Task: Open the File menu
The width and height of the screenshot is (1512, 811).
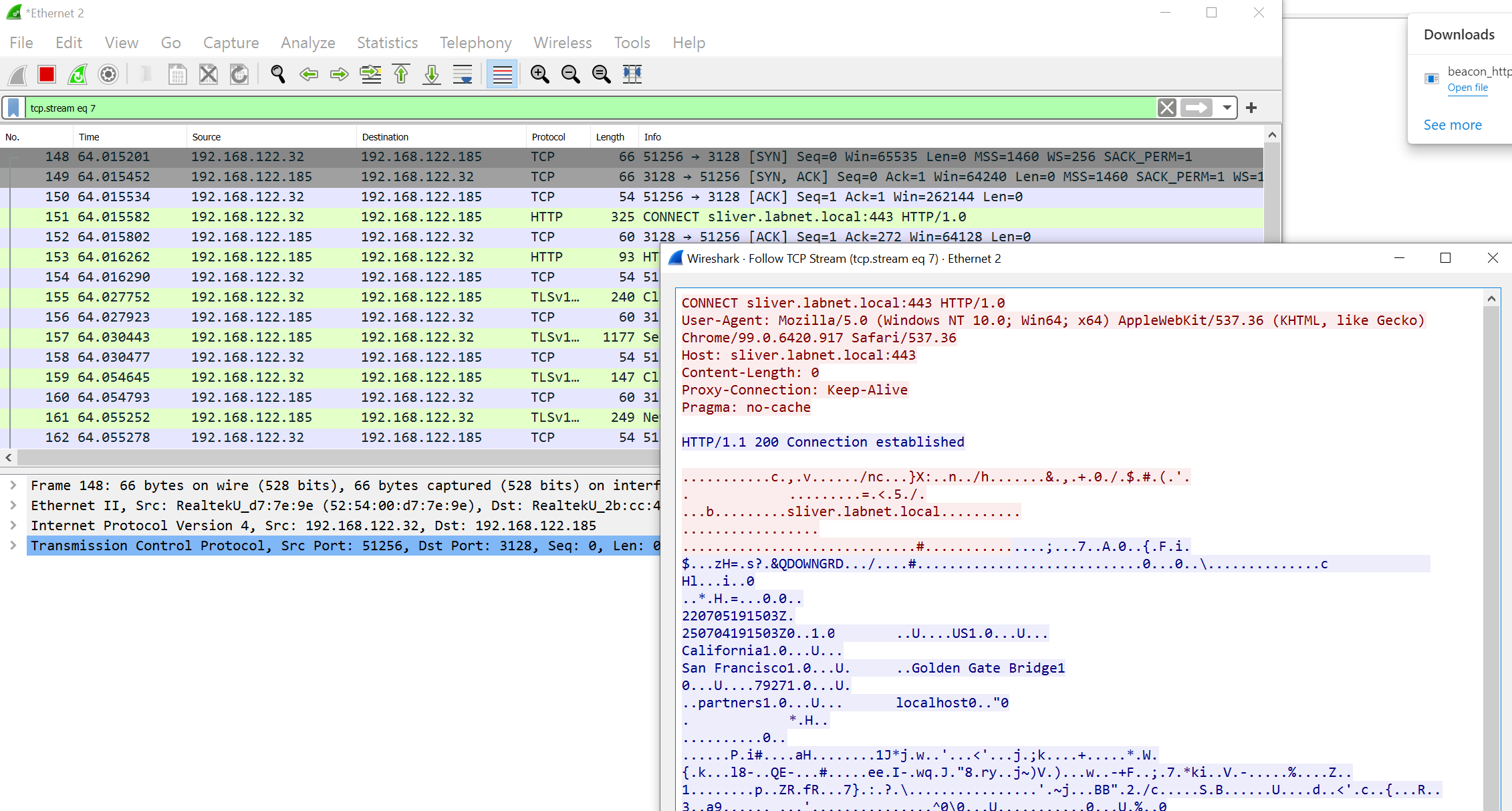Action: point(21,43)
